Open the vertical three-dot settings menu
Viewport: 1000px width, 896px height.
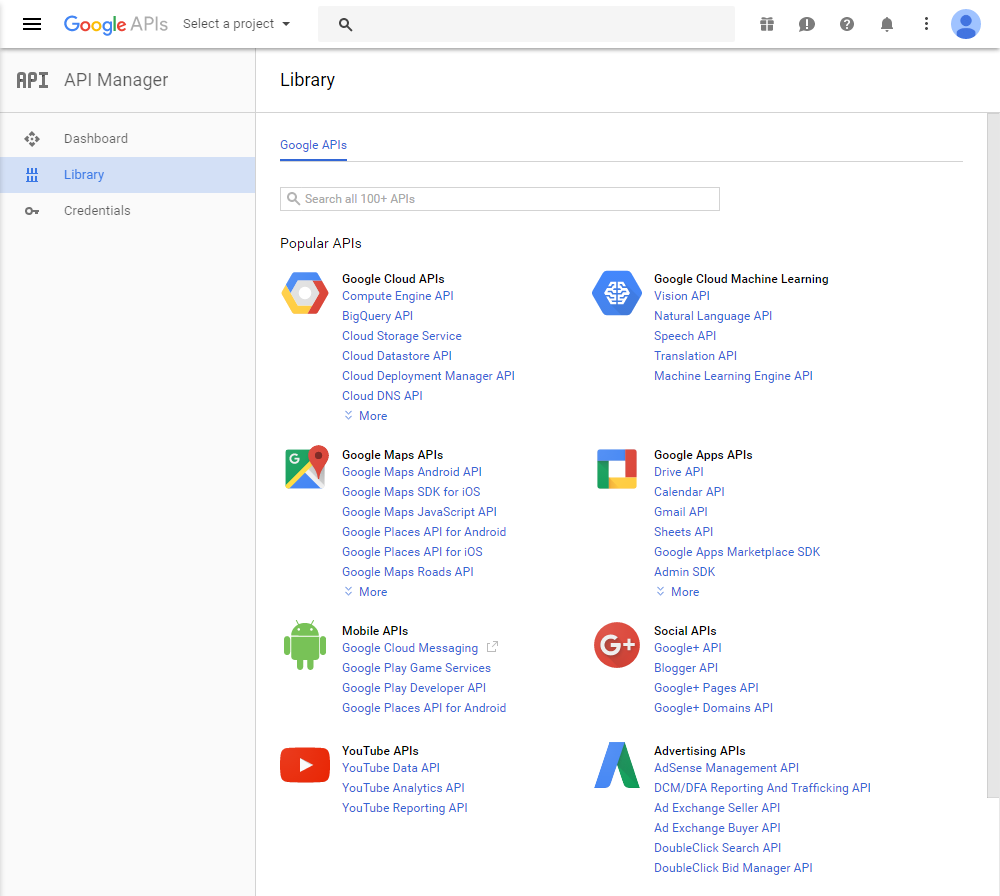pyautogui.click(x=926, y=24)
